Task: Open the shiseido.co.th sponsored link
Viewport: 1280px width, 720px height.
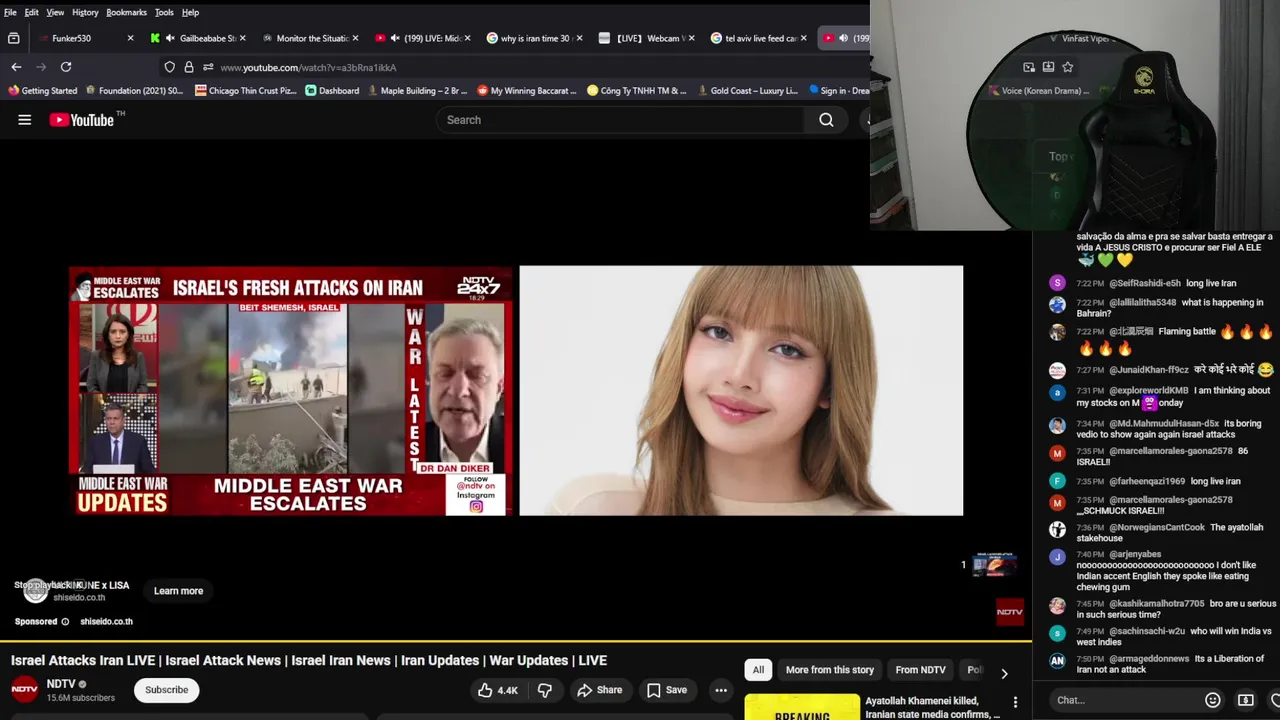Action: (106, 622)
